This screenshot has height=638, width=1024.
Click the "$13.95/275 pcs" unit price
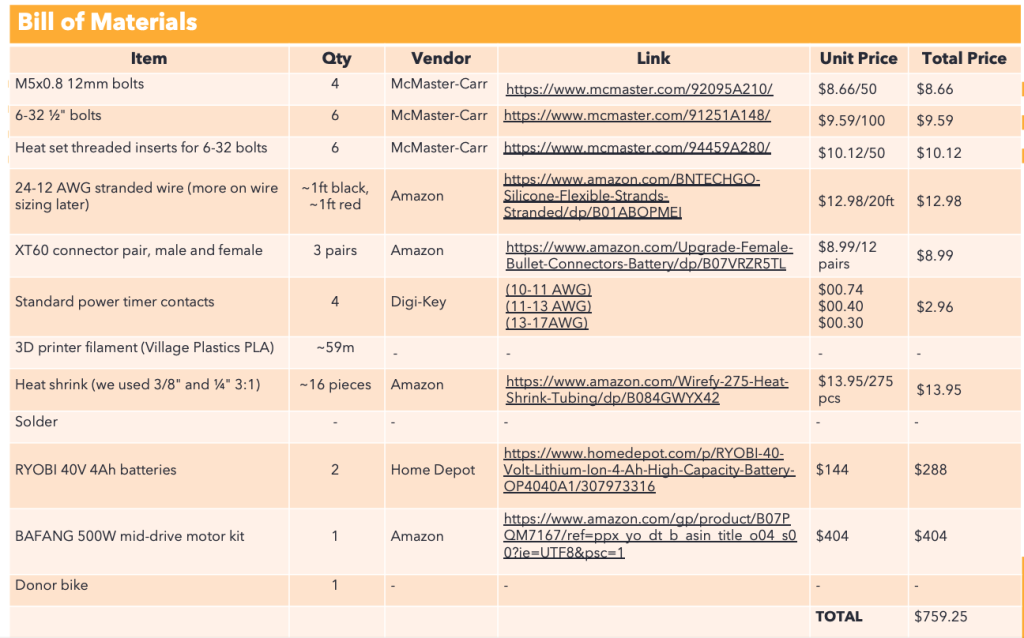tap(856, 390)
